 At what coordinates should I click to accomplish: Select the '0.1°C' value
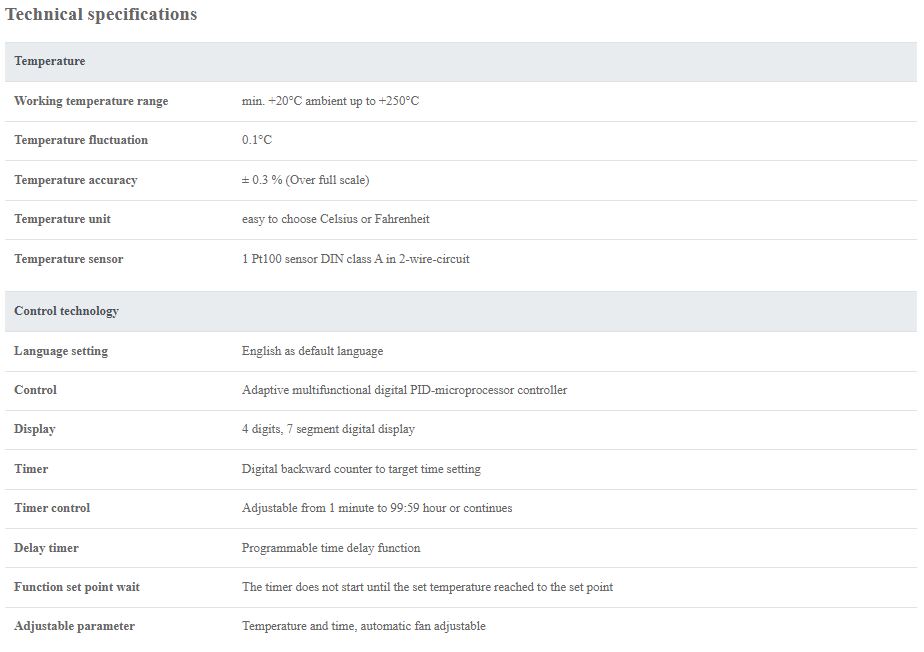(257, 140)
